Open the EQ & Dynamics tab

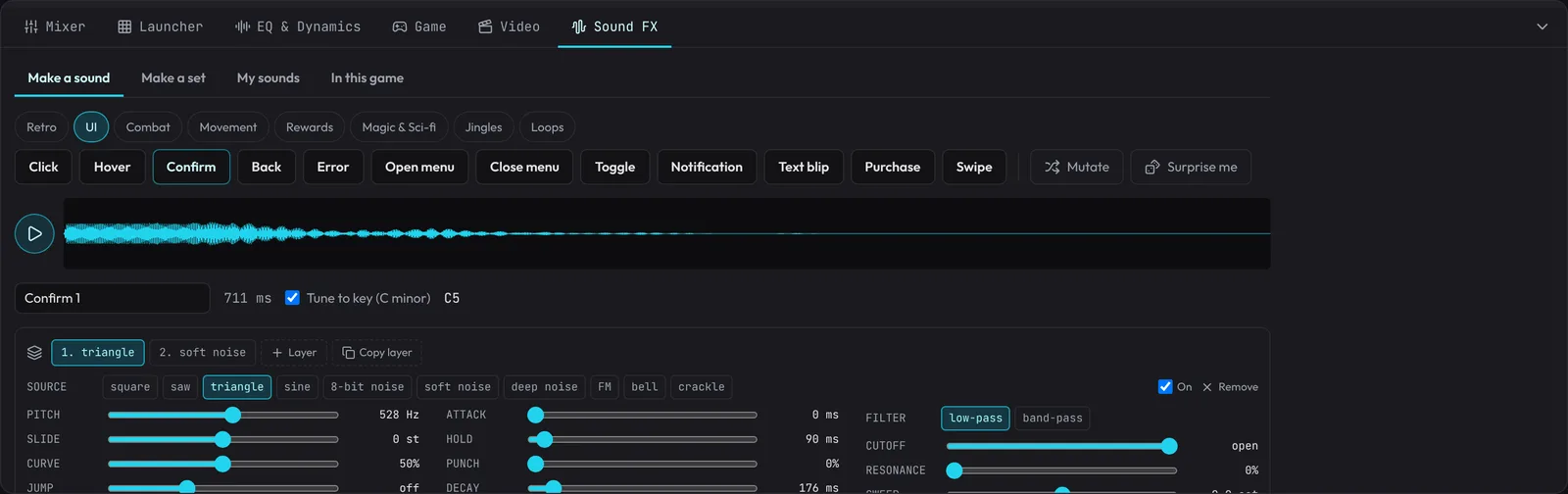(298, 26)
